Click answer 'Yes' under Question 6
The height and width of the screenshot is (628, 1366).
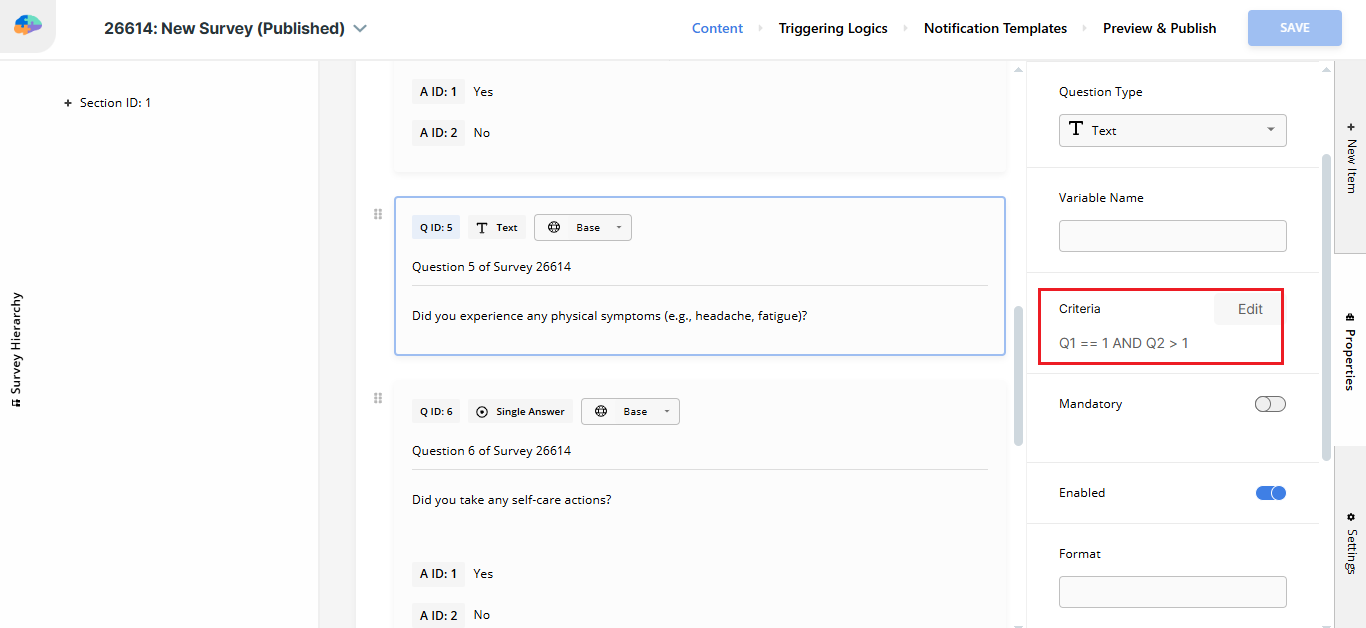[483, 574]
